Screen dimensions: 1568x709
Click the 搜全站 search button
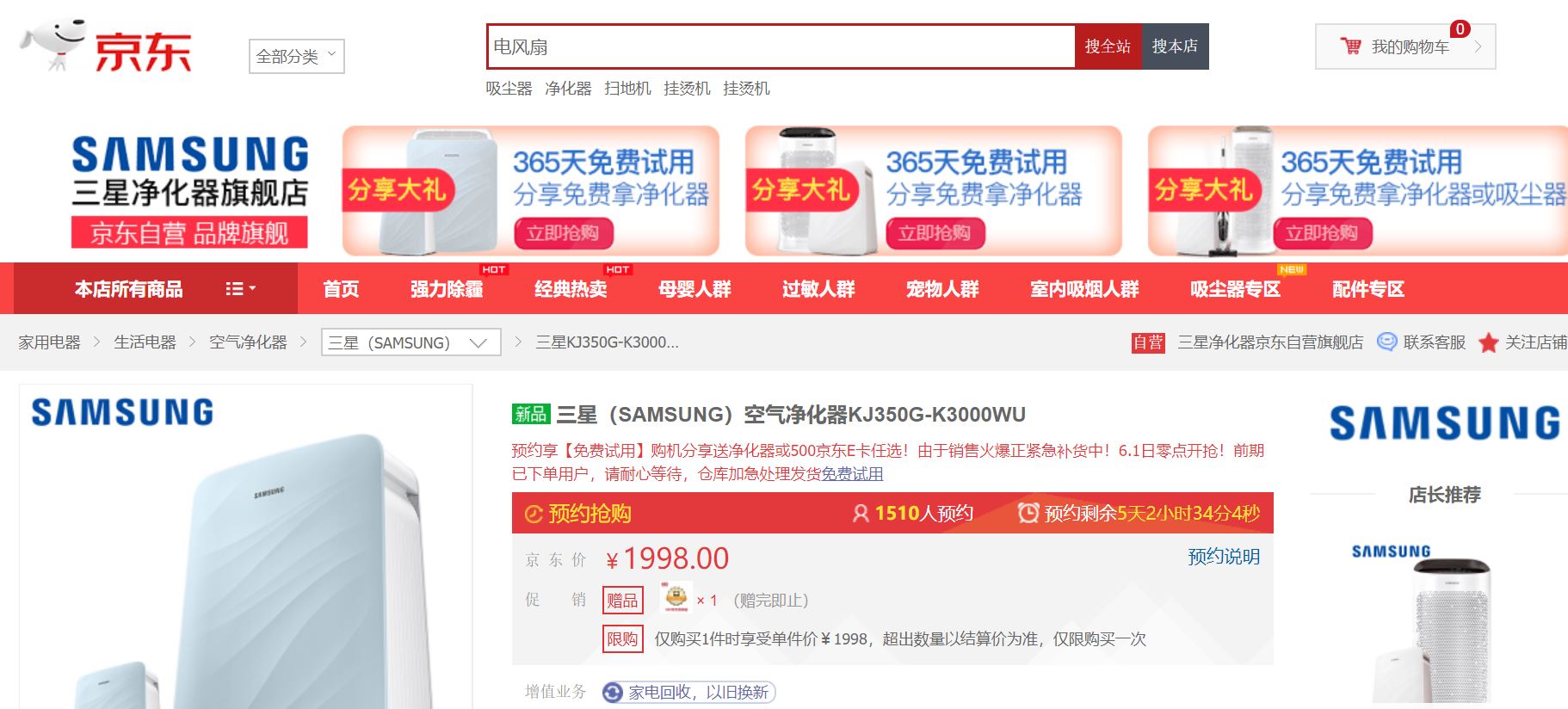pyautogui.click(x=1108, y=46)
